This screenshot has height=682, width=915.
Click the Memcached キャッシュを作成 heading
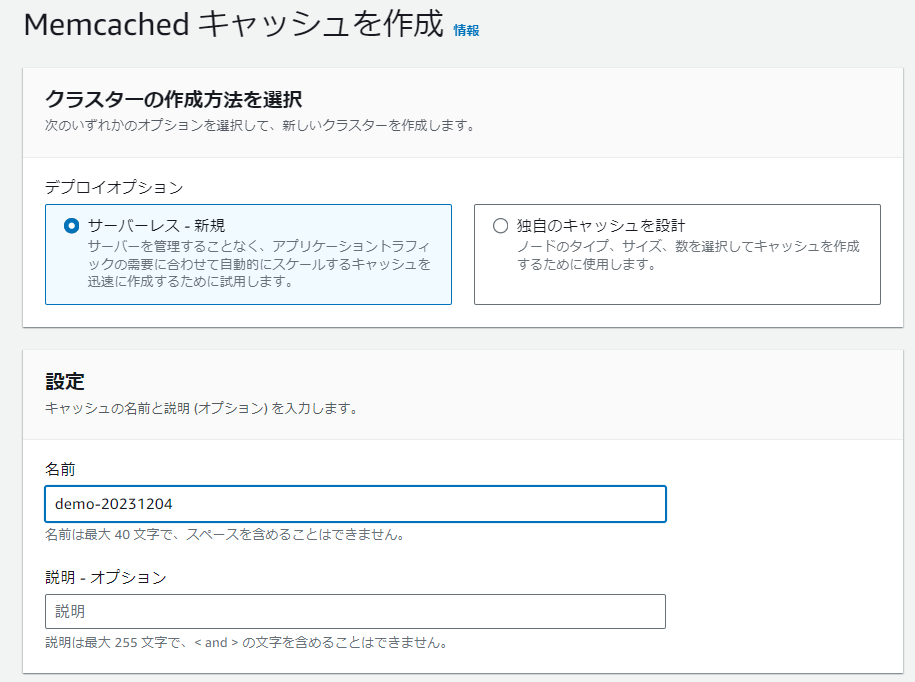pyautogui.click(x=233, y=25)
